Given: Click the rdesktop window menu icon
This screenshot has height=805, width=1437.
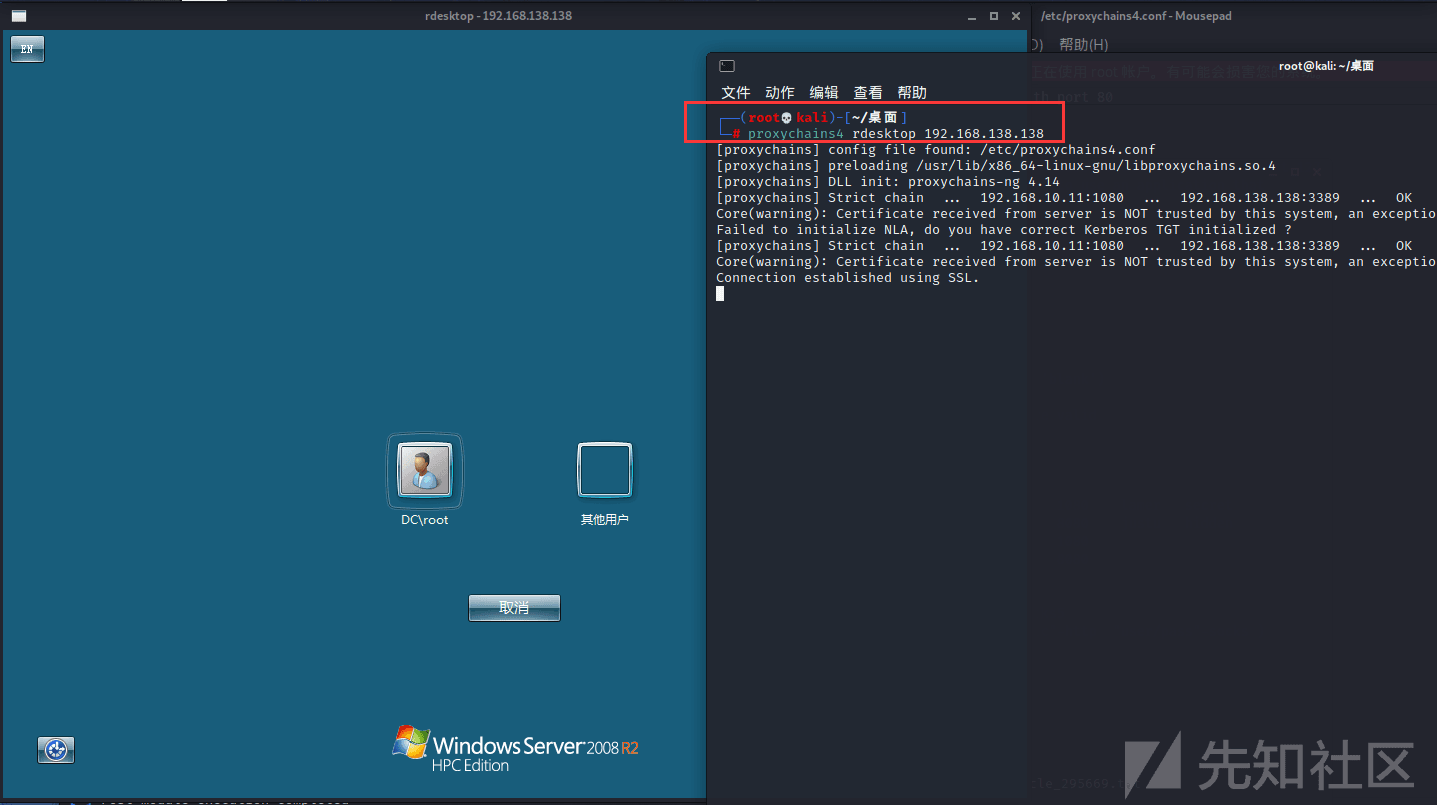Looking at the screenshot, I should click(x=19, y=16).
